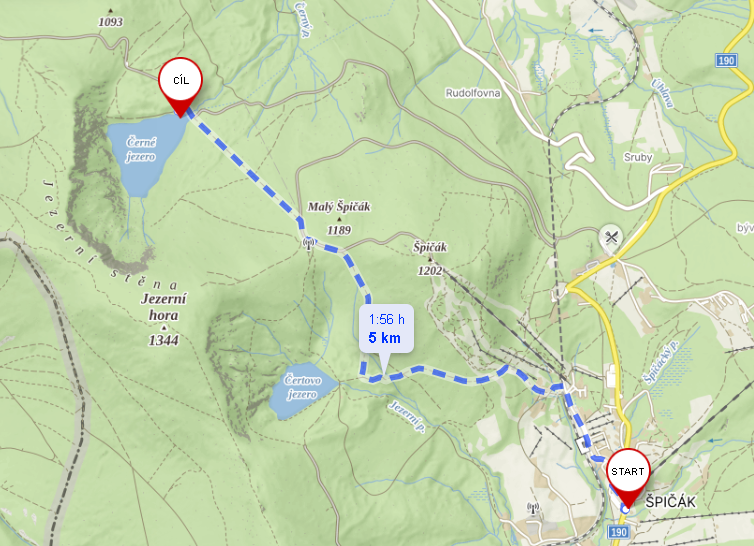Viewport: 754px width, 546px height.
Task: Click the Malý Špičák 1189 peak marker
Action: coord(339,219)
